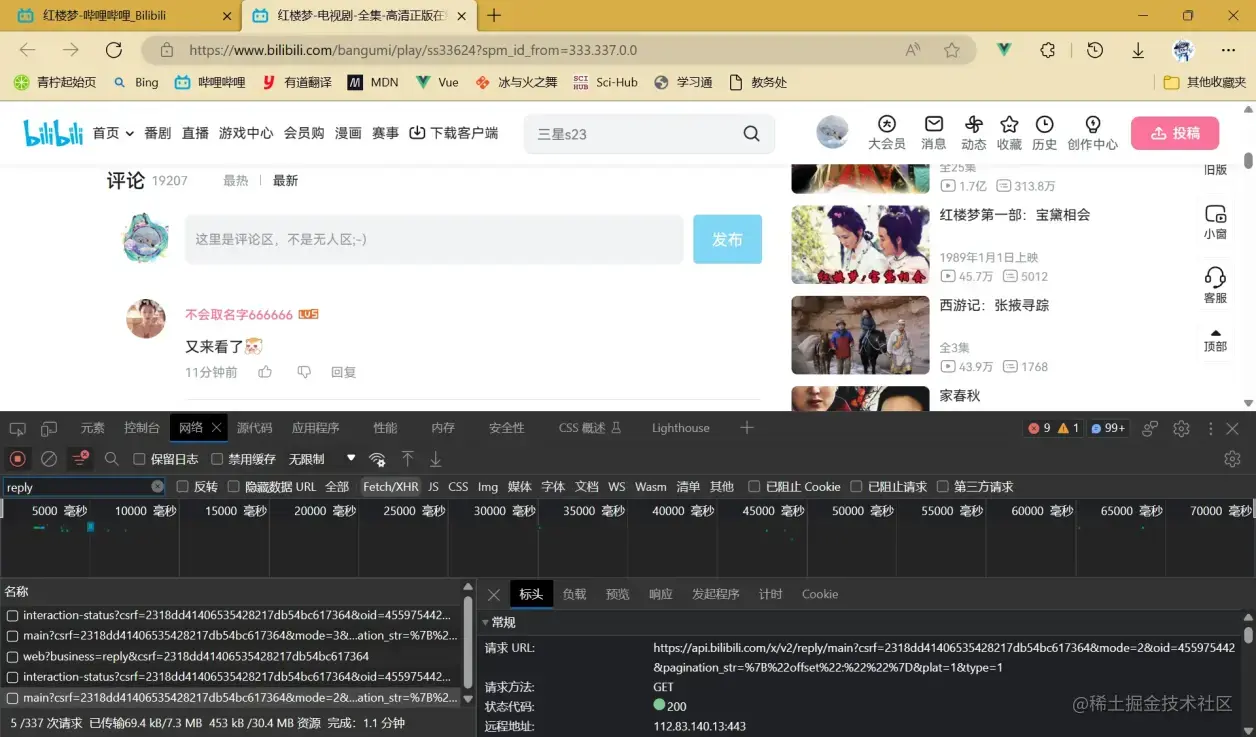This screenshot has width=1256, height=737.
Task: Toggle the network filter funnel icon
Action: point(80,459)
